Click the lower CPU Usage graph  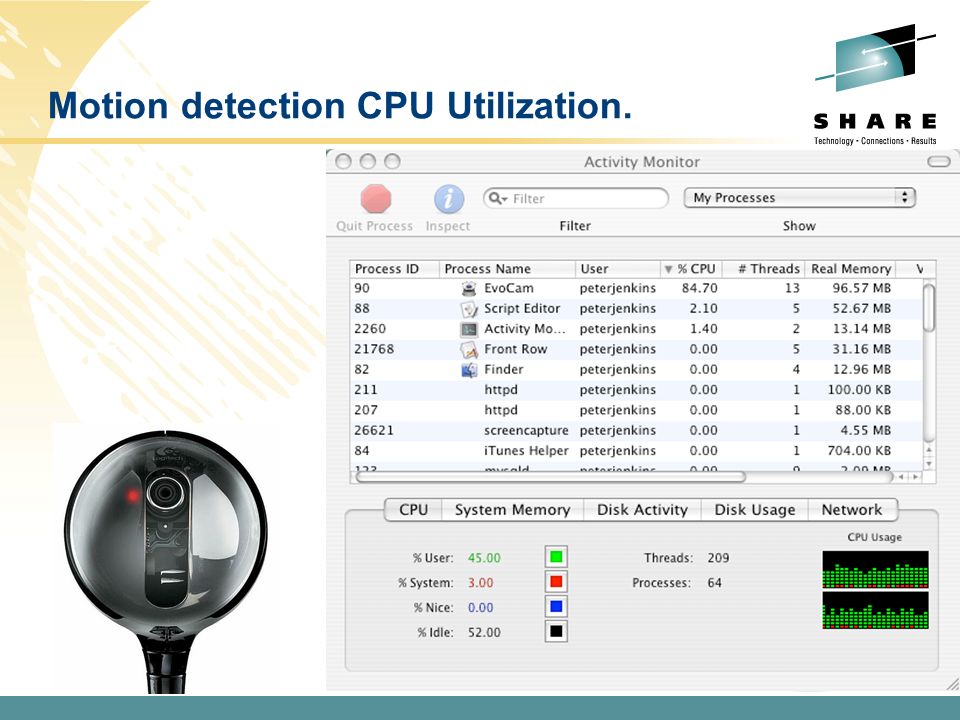(x=875, y=610)
